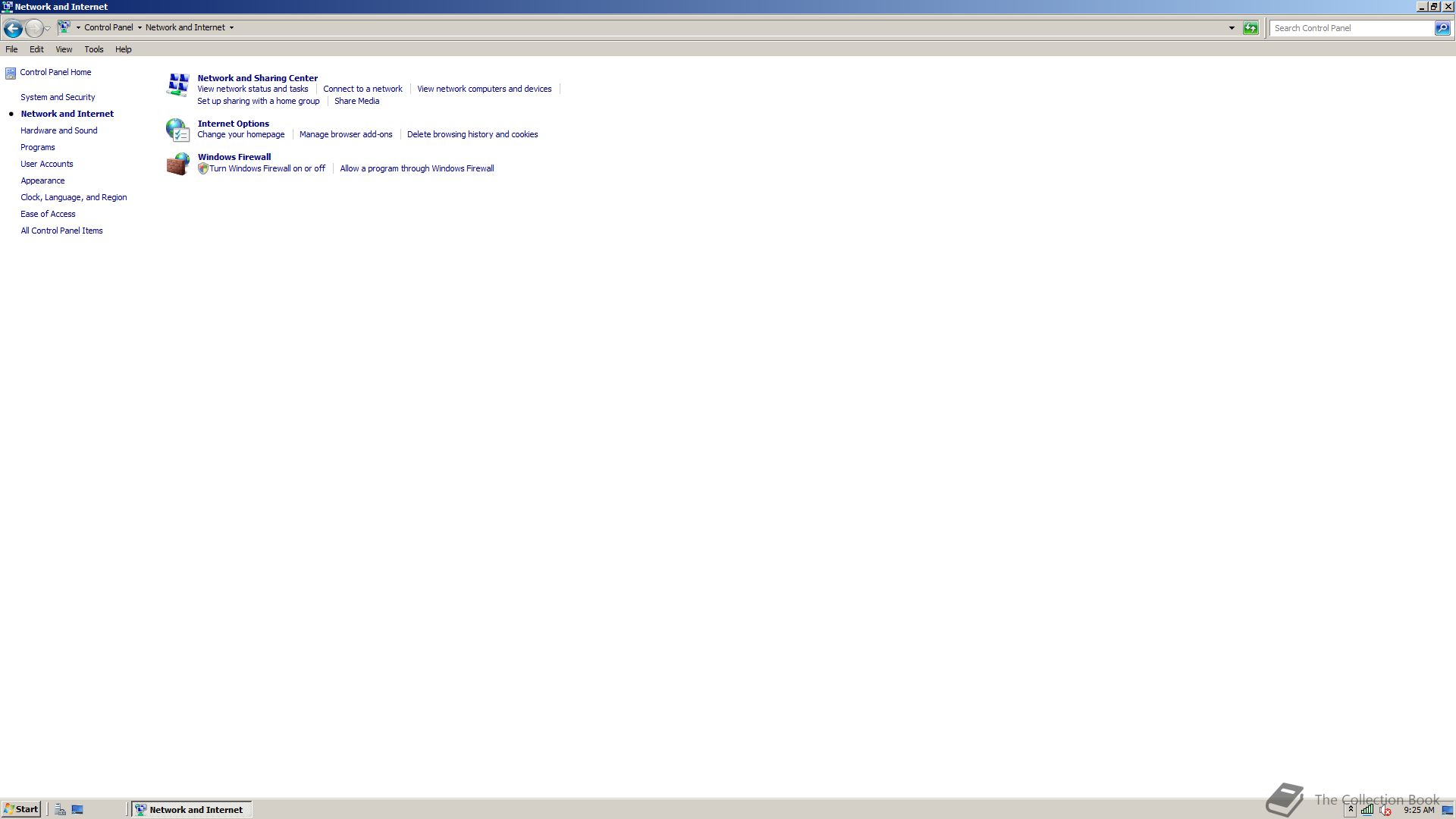Viewport: 1456px width, 819px height.
Task: Expand the arrow before Control Panel breadcrumb
Action: point(78,28)
